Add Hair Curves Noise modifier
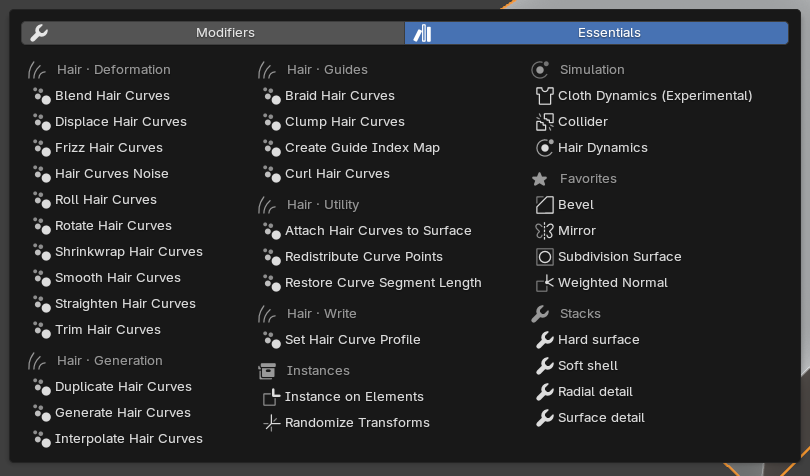810x476 pixels. pyautogui.click(x=112, y=174)
